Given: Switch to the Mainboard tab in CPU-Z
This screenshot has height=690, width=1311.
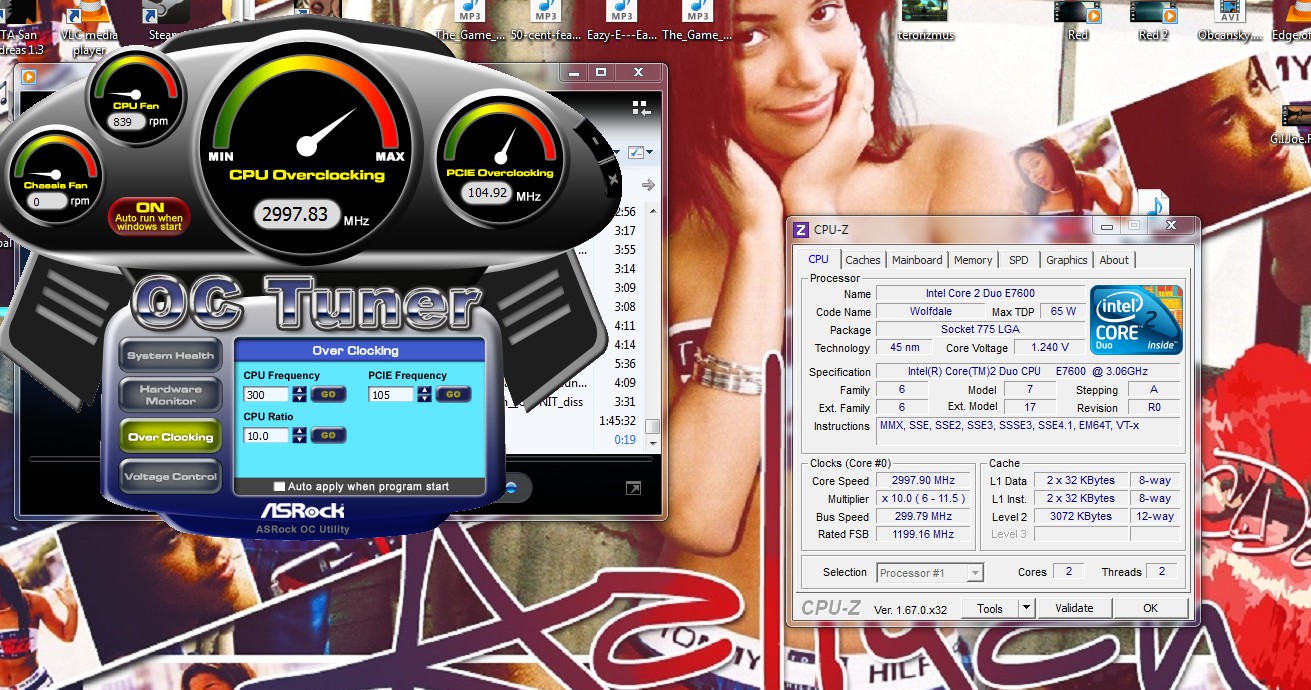Looking at the screenshot, I should [x=917, y=260].
